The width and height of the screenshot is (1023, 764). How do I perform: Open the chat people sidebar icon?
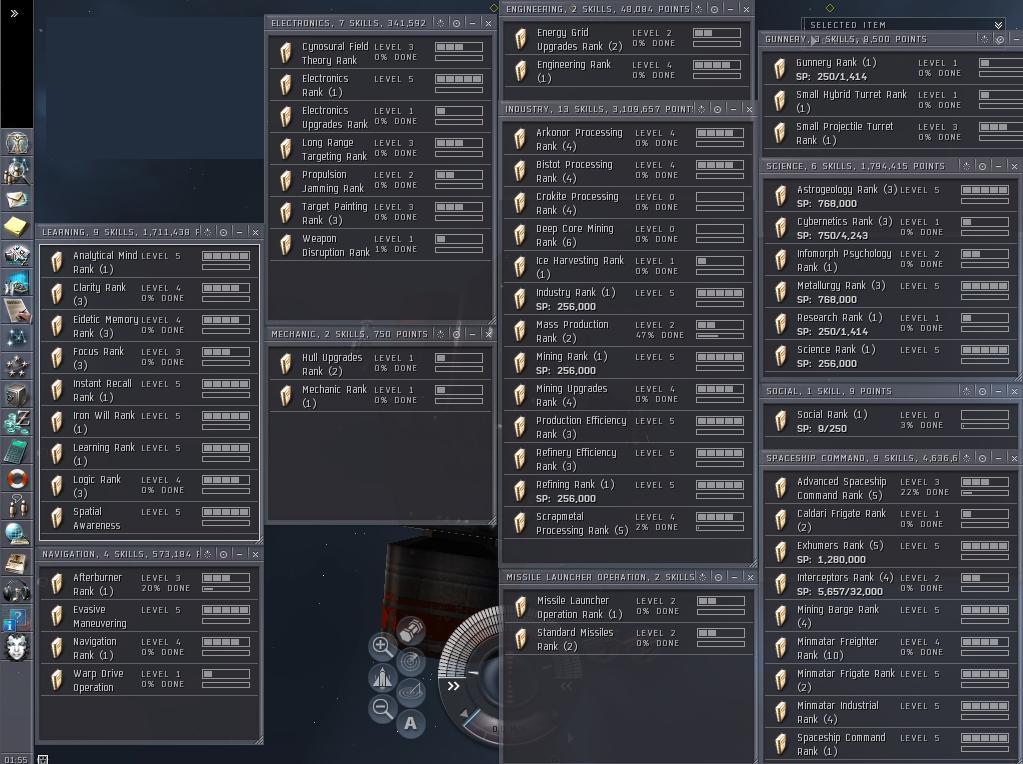coord(16,506)
